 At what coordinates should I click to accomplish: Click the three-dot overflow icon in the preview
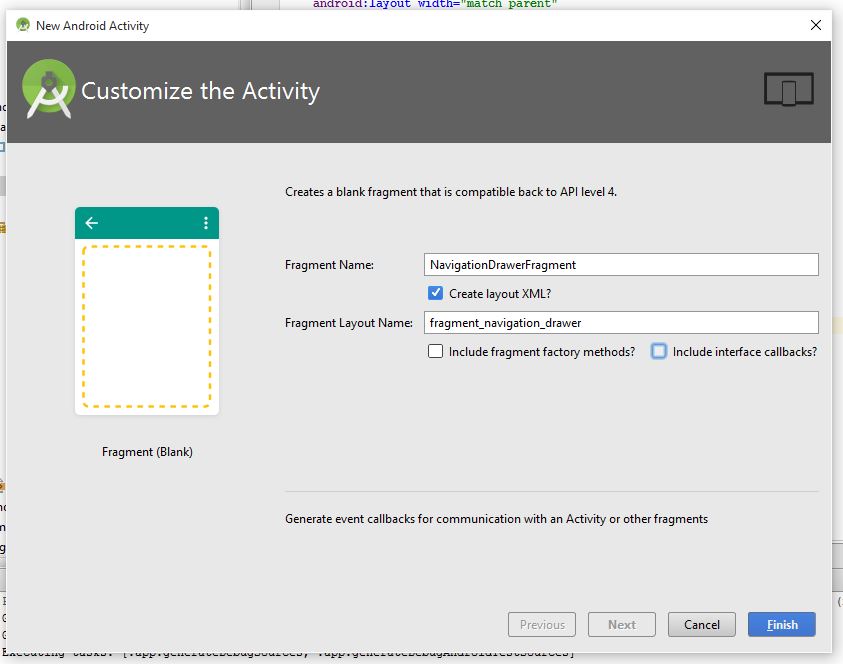(206, 223)
